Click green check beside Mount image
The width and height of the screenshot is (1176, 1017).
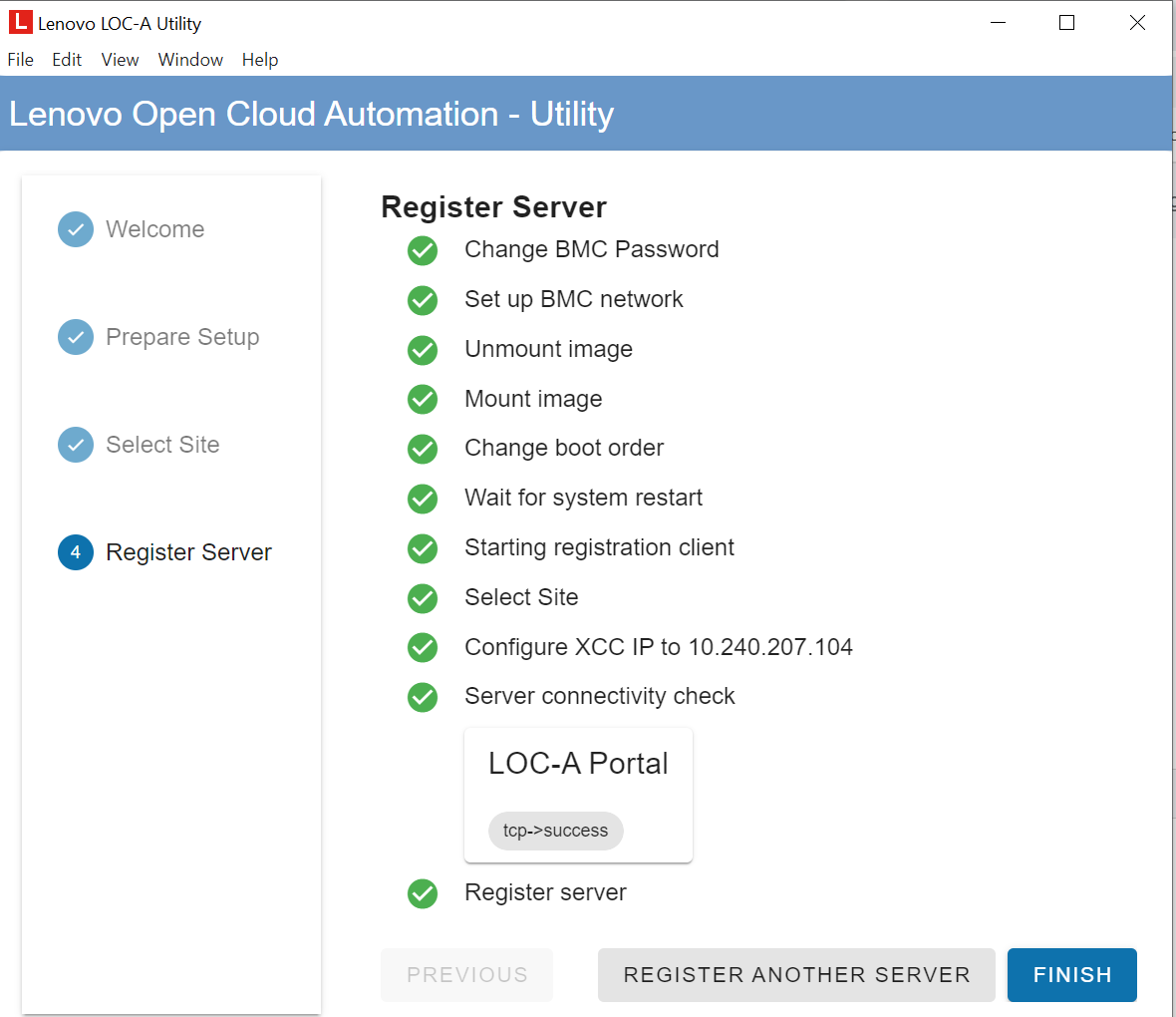423,399
